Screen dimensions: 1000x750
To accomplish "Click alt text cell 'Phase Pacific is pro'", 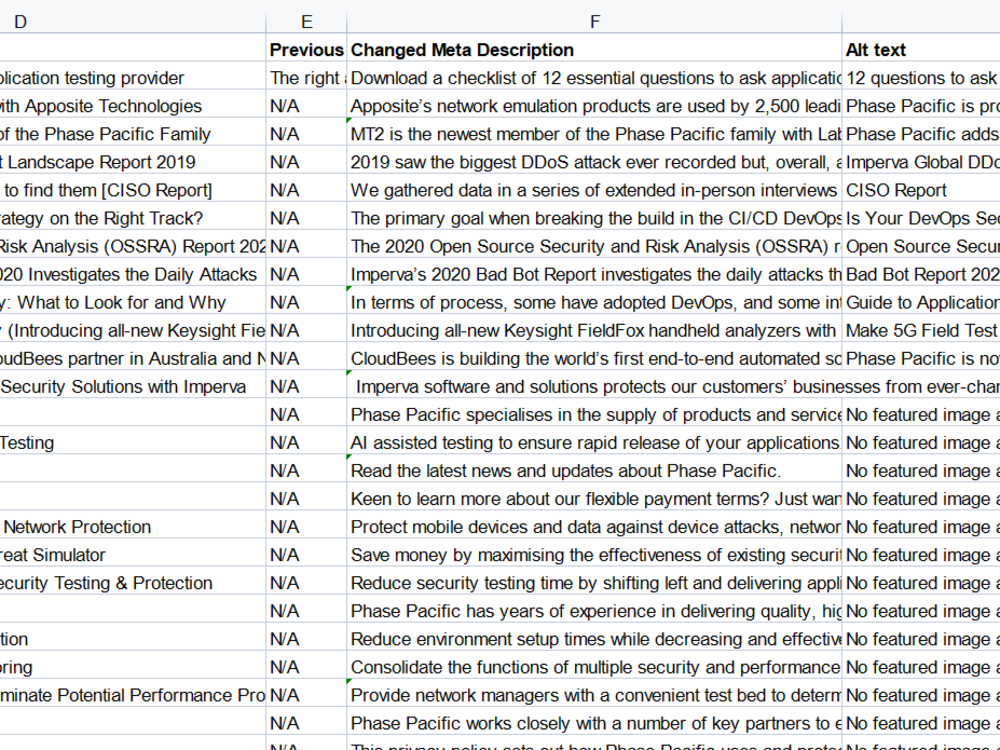I will [x=921, y=106].
